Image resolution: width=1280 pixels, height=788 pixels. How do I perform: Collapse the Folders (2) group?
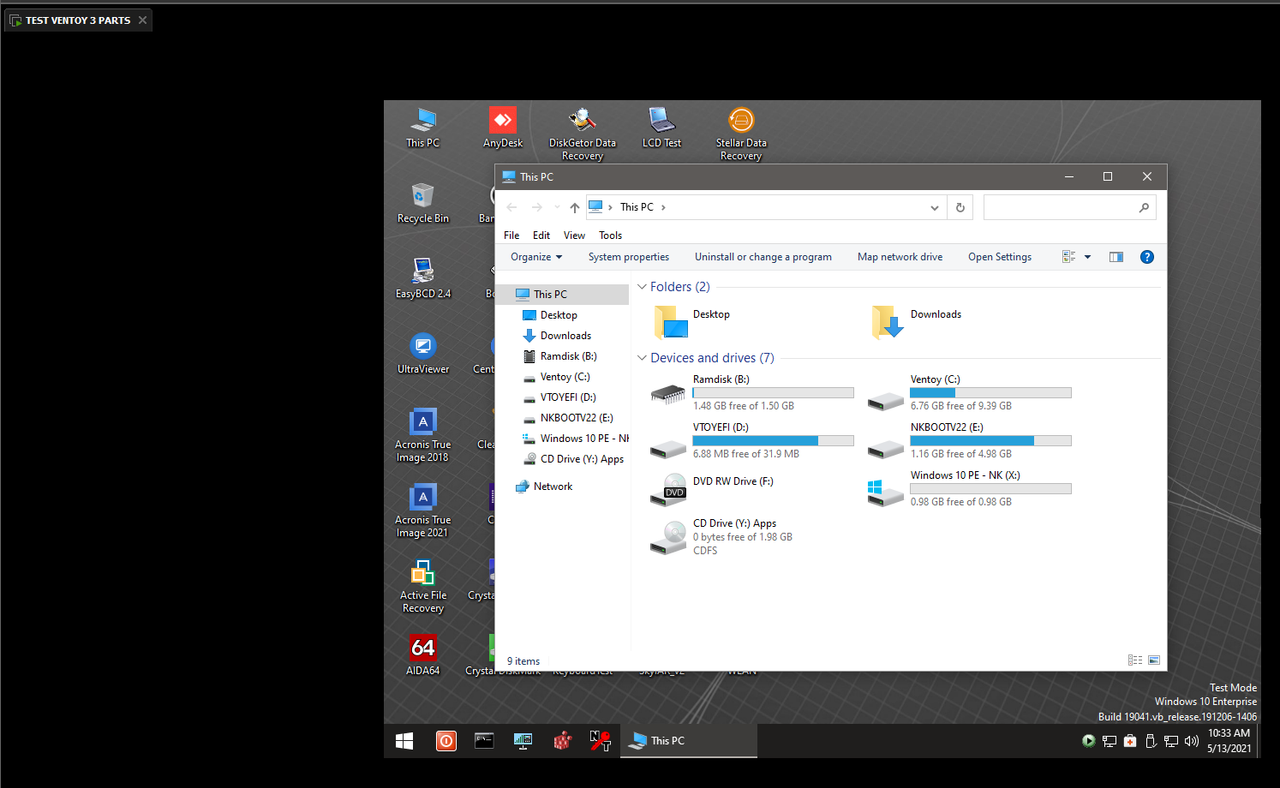pos(642,287)
